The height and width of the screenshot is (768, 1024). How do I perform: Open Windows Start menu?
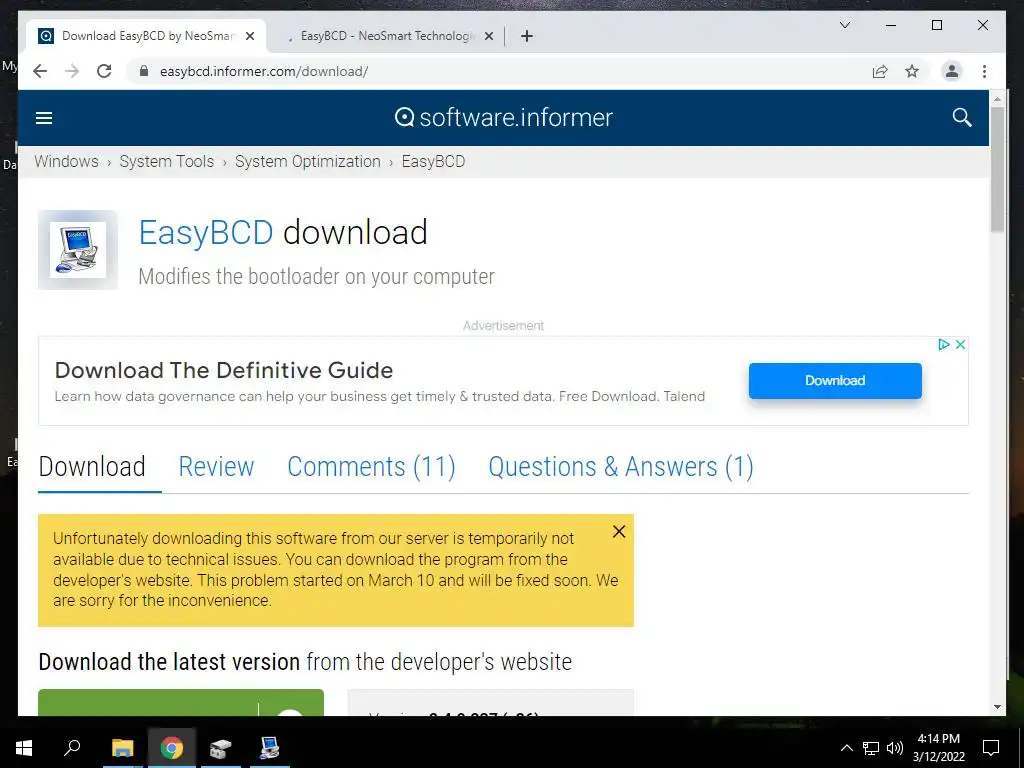(24, 748)
